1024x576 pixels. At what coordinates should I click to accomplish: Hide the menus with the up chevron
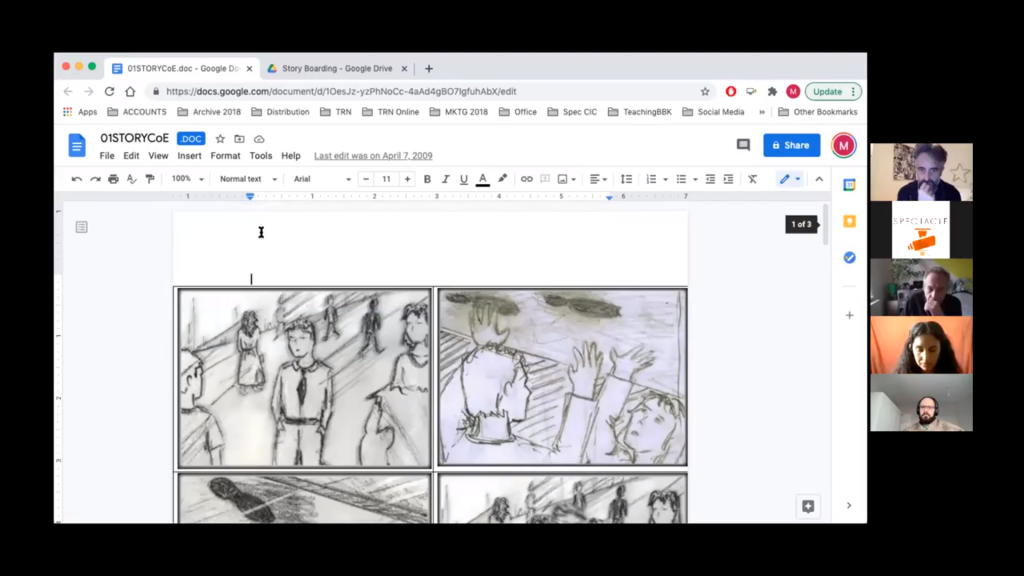pos(819,179)
